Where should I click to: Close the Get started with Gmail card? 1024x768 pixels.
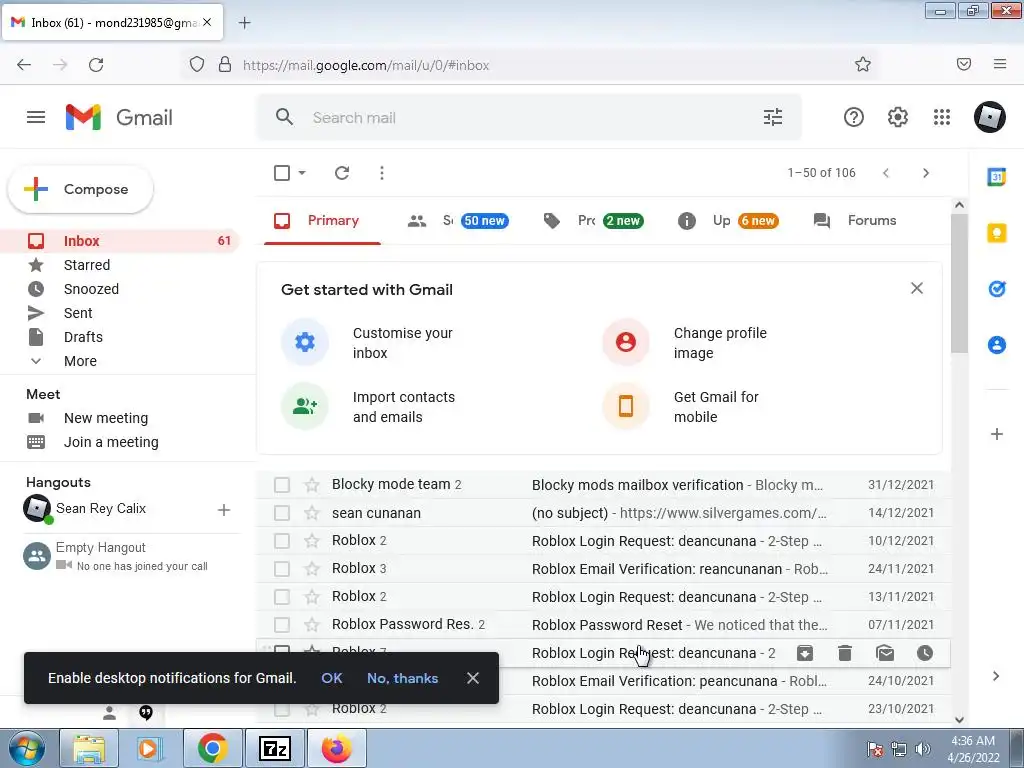(x=917, y=288)
